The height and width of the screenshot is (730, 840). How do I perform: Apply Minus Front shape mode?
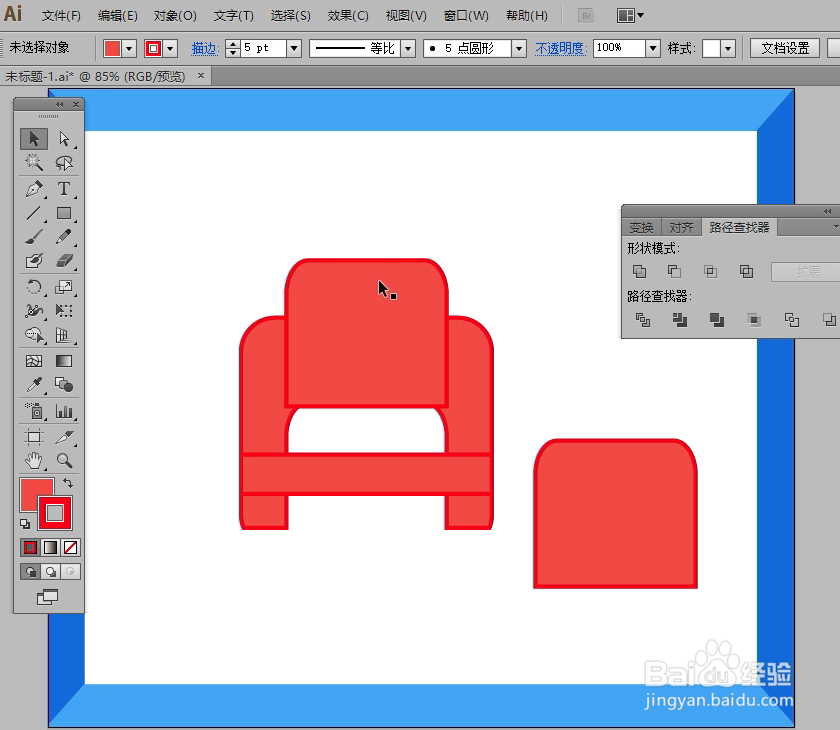pyautogui.click(x=674, y=272)
